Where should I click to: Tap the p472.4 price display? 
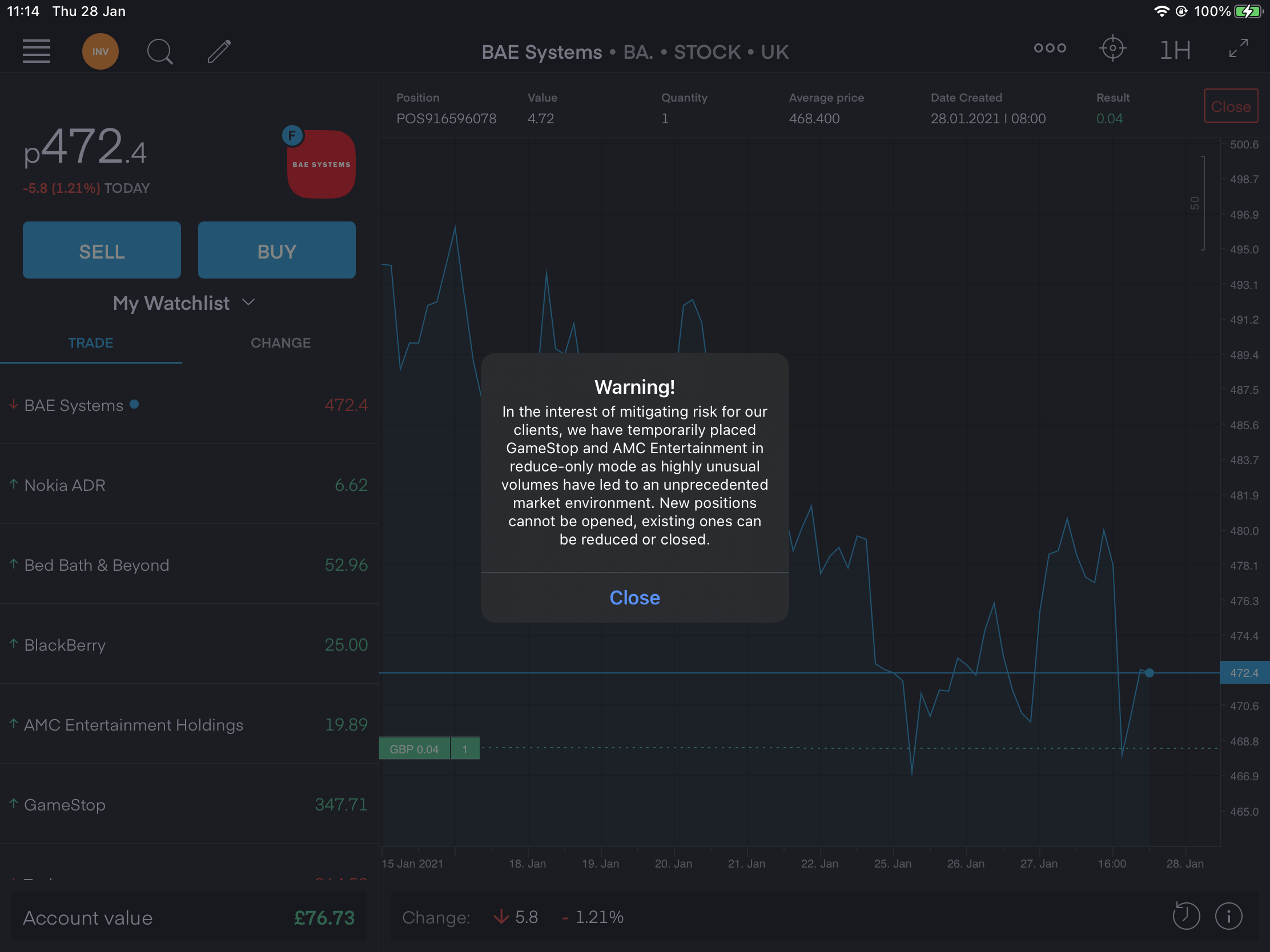(x=85, y=147)
